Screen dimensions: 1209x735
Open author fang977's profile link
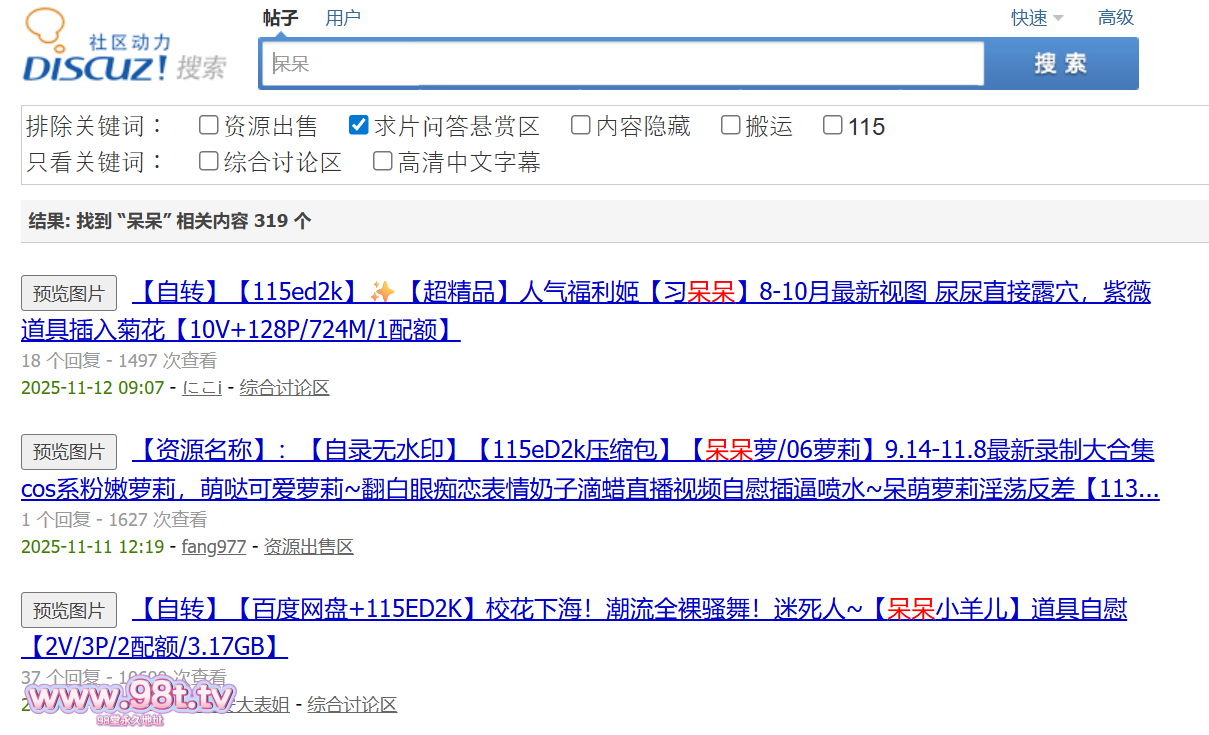tap(213, 547)
